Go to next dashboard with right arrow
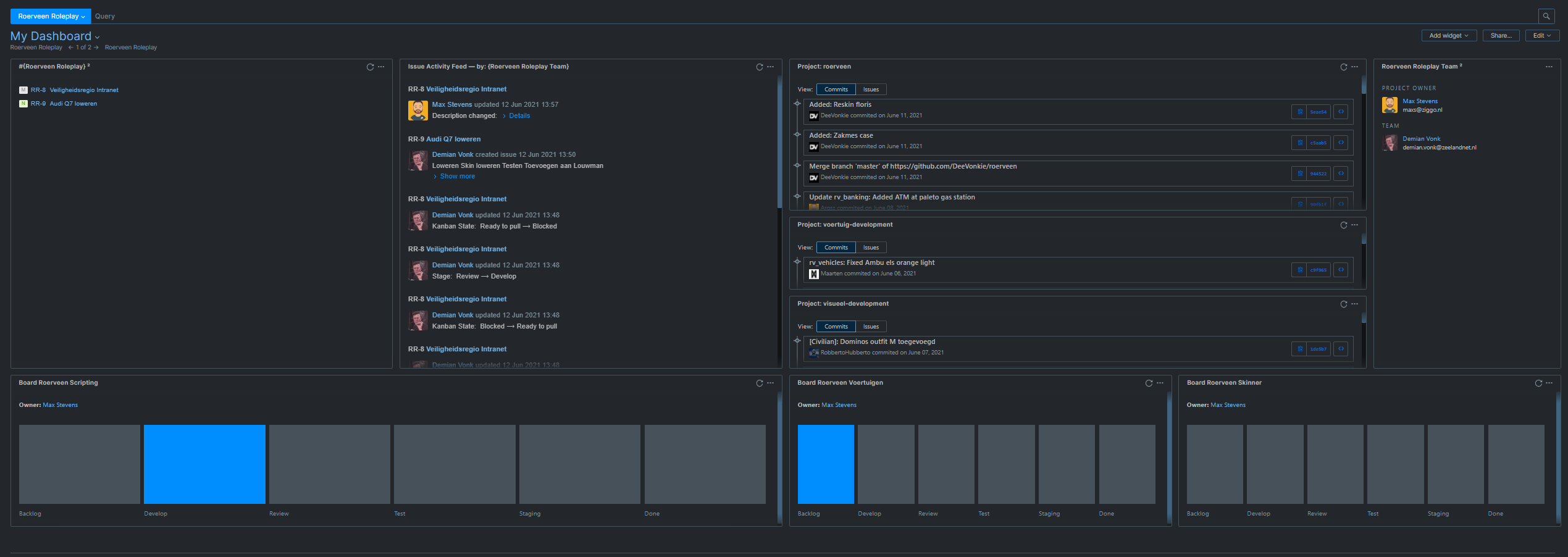Image resolution: width=1568 pixels, height=557 pixels. point(96,48)
